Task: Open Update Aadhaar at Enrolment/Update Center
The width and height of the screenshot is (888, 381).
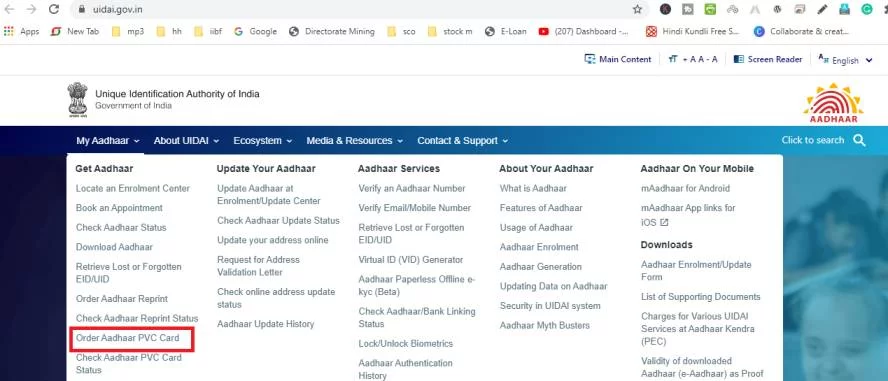Action: point(269,195)
